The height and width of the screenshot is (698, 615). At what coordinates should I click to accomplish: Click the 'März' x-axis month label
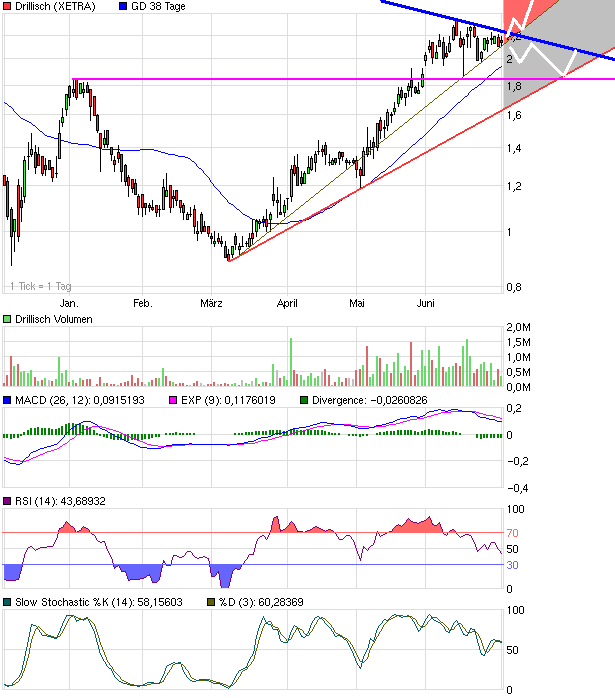[211, 304]
